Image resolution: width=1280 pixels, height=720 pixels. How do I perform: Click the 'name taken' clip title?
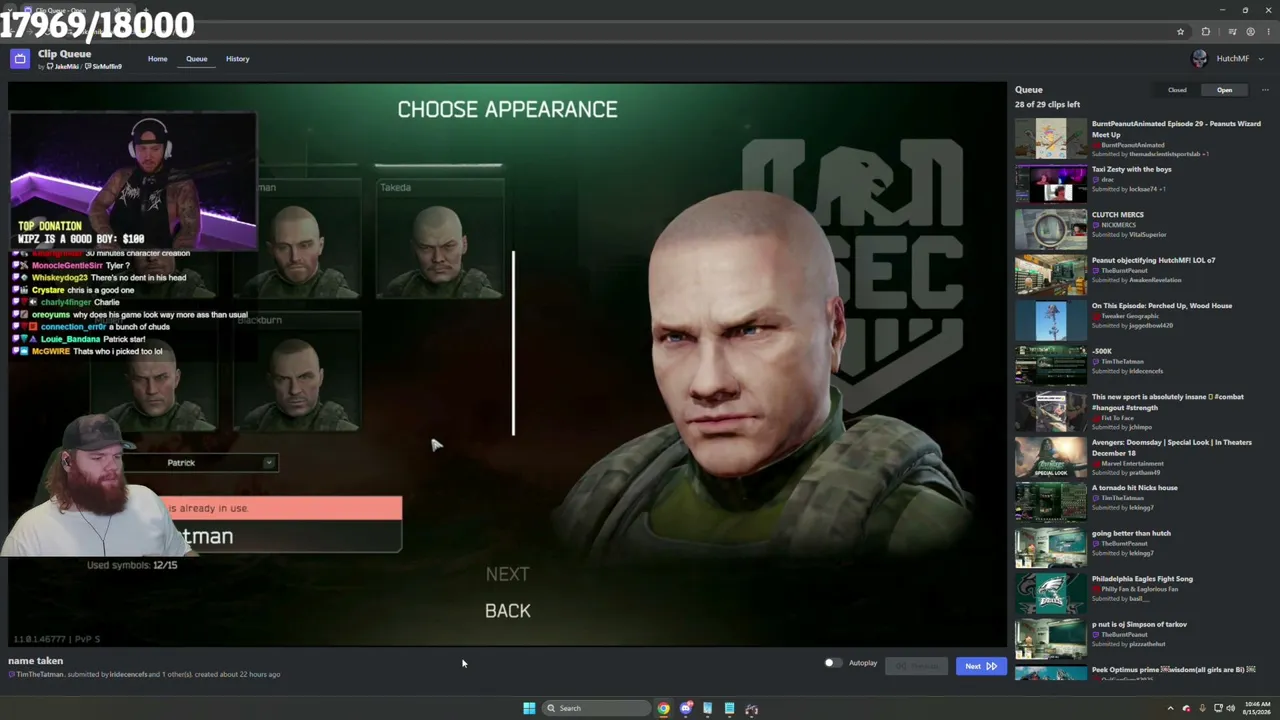(x=36, y=661)
